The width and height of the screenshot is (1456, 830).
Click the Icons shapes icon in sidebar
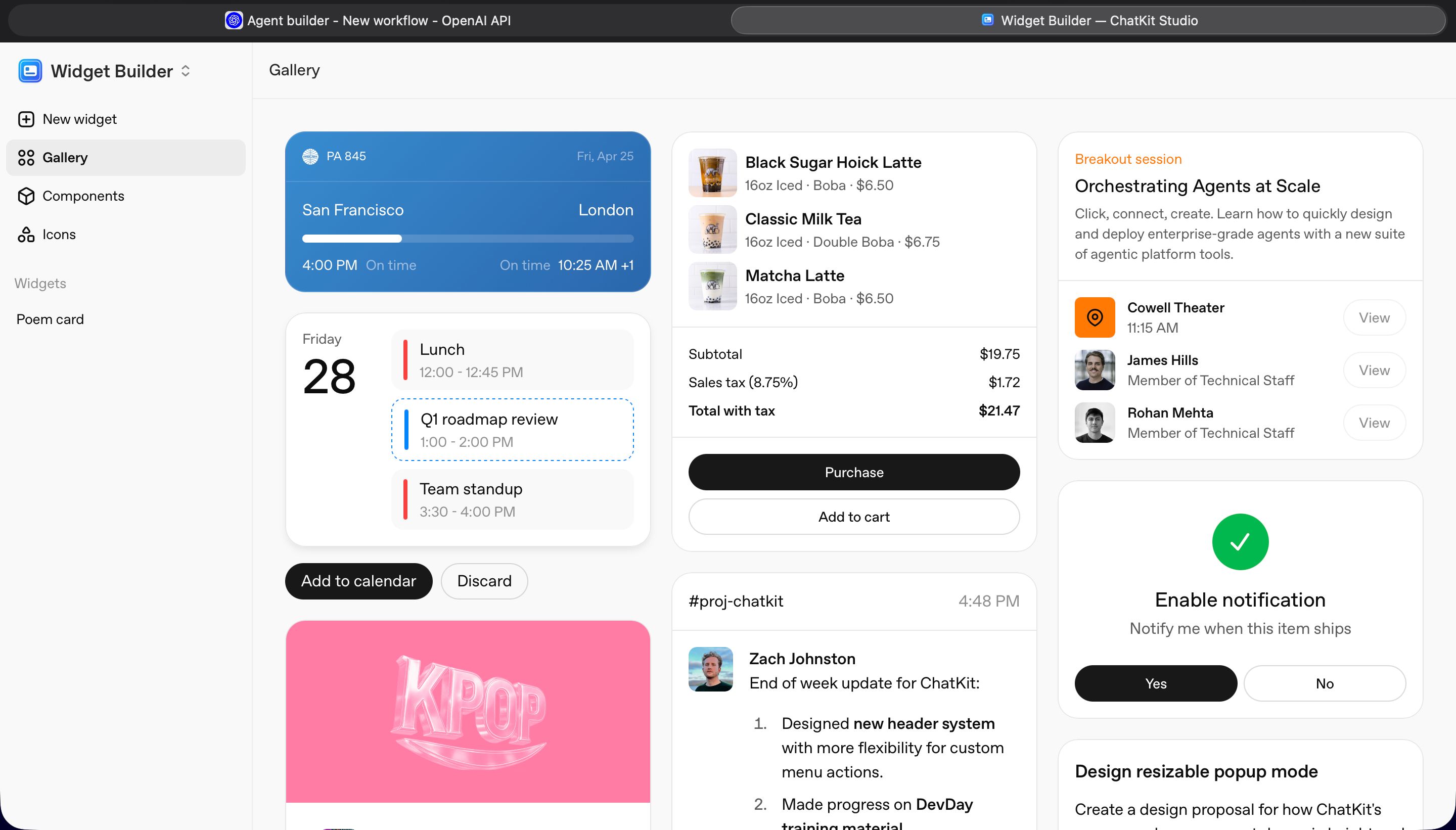26,235
